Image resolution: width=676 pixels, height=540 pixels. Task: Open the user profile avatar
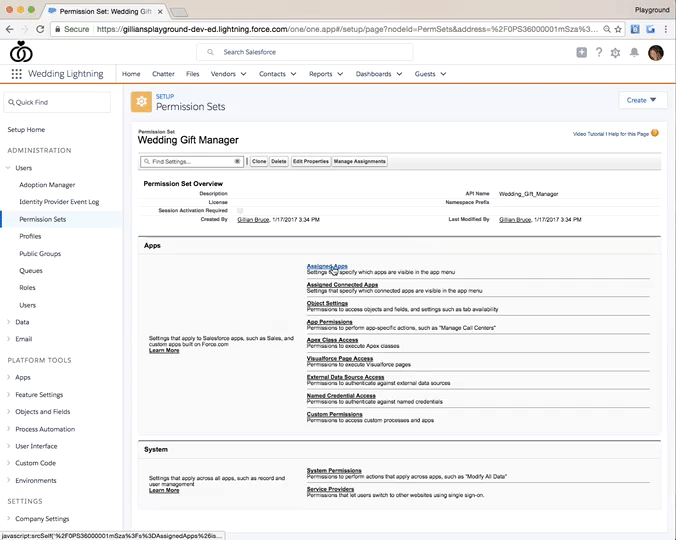[656, 53]
